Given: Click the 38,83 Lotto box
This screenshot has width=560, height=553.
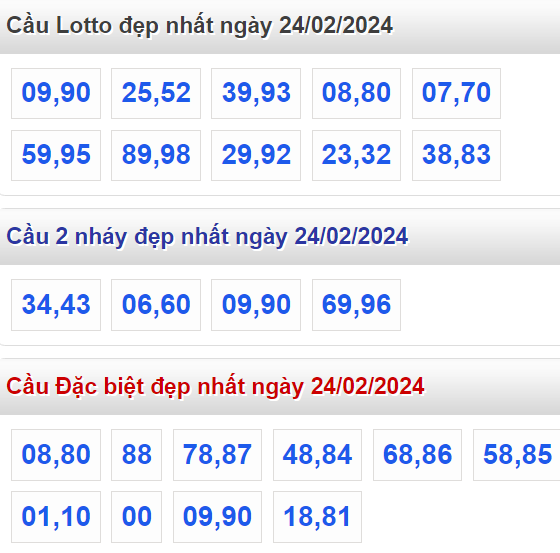Looking at the screenshot, I should point(456,155).
